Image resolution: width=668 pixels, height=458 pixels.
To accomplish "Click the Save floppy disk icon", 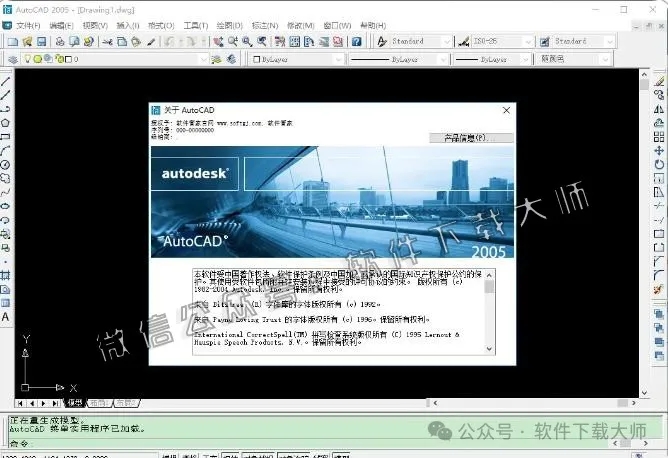I will click(41, 41).
